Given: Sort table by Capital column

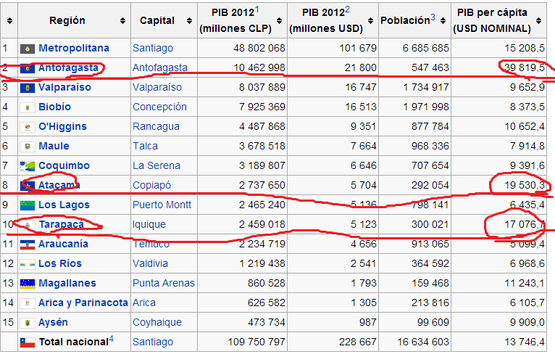Looking at the screenshot, I should [x=189, y=21].
